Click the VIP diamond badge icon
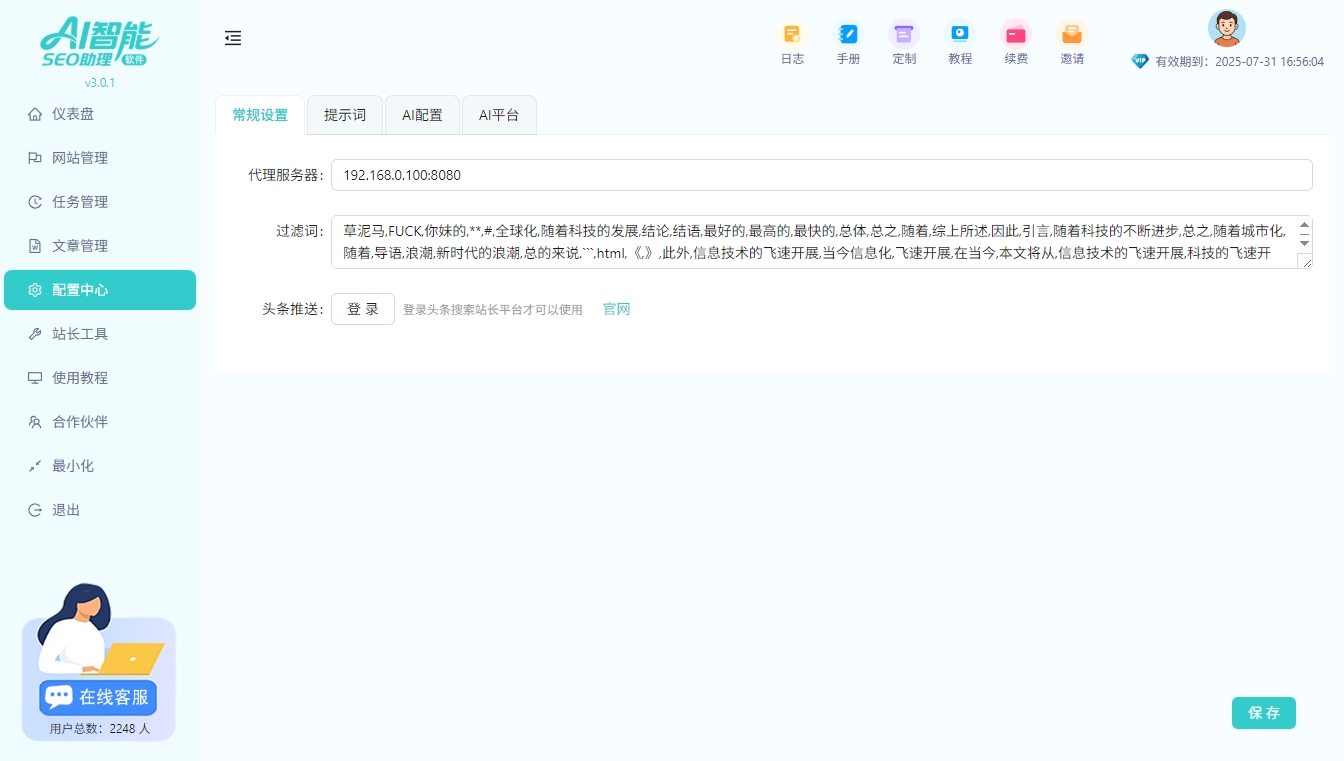Screen dimensions: 1344x761 click(x=1140, y=61)
